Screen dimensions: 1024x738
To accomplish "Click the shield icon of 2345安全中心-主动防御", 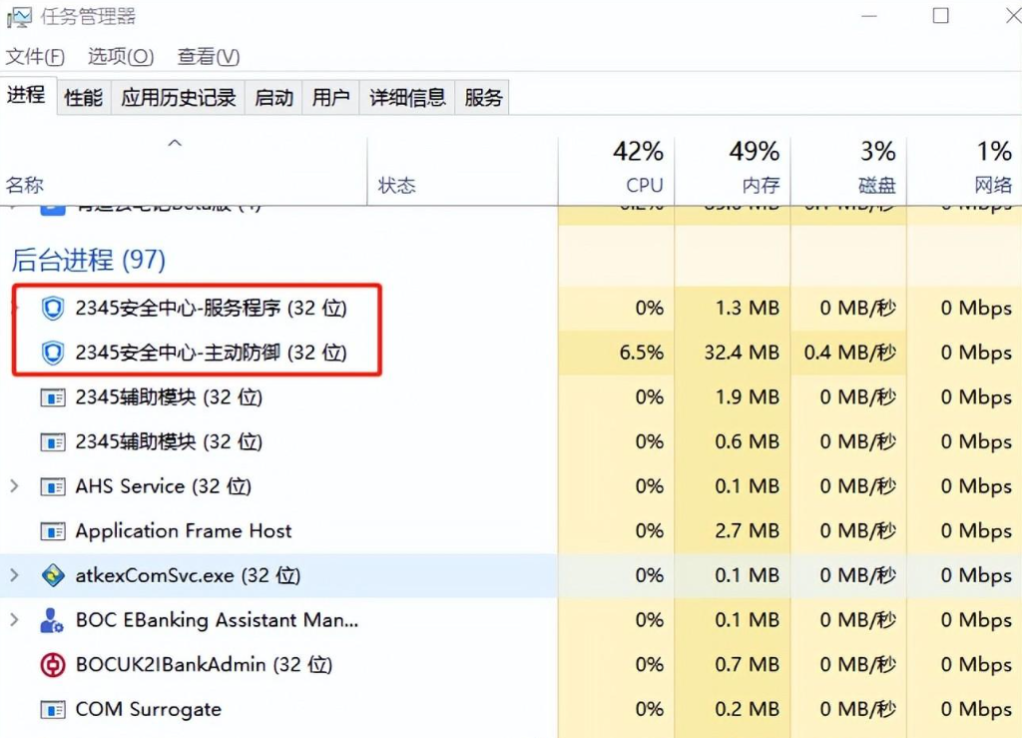I will click(x=53, y=353).
